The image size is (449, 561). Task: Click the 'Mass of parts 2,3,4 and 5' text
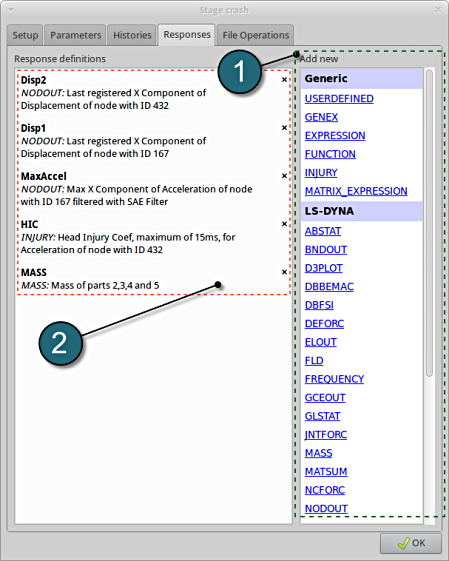[x=105, y=286]
